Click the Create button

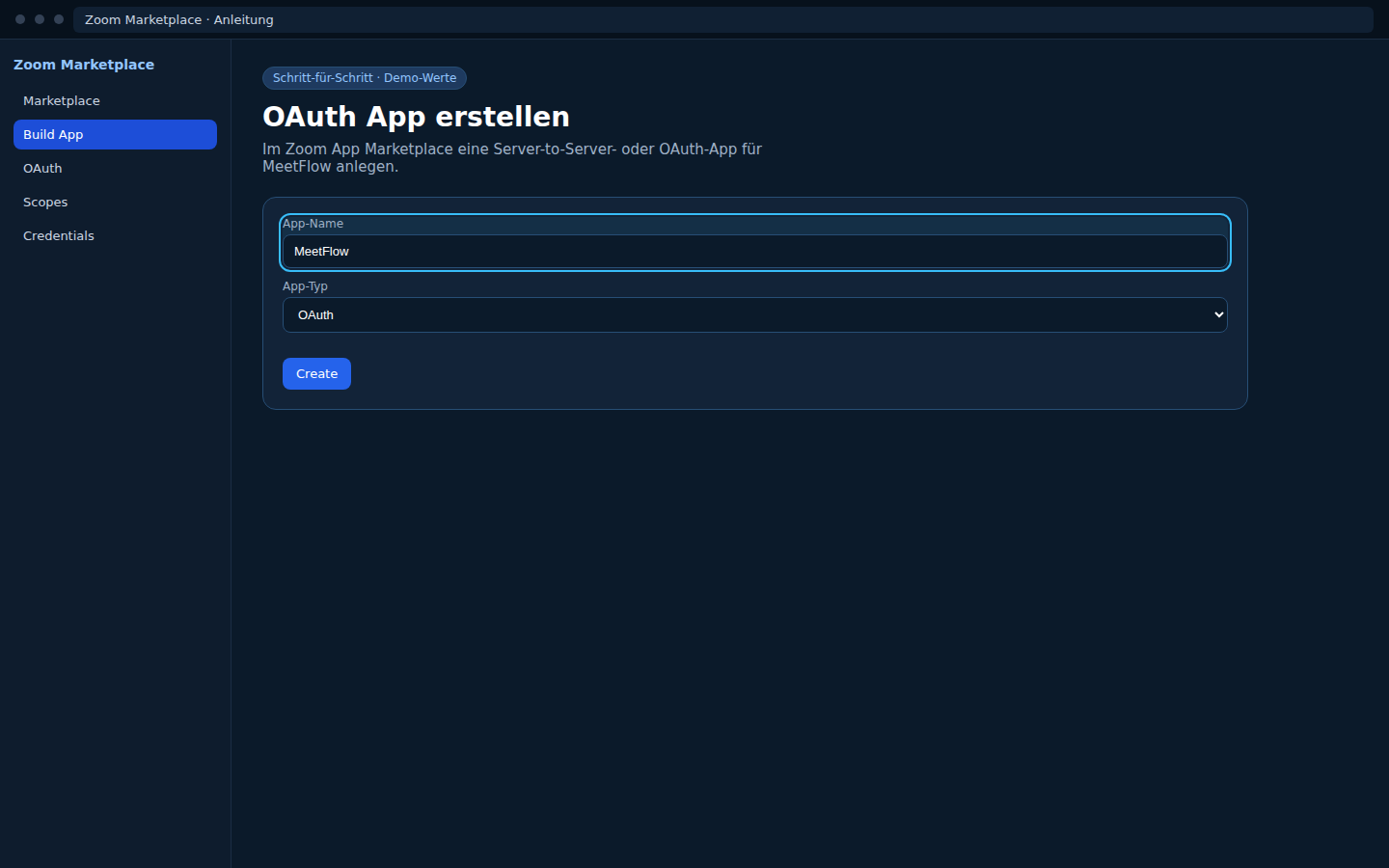316,374
